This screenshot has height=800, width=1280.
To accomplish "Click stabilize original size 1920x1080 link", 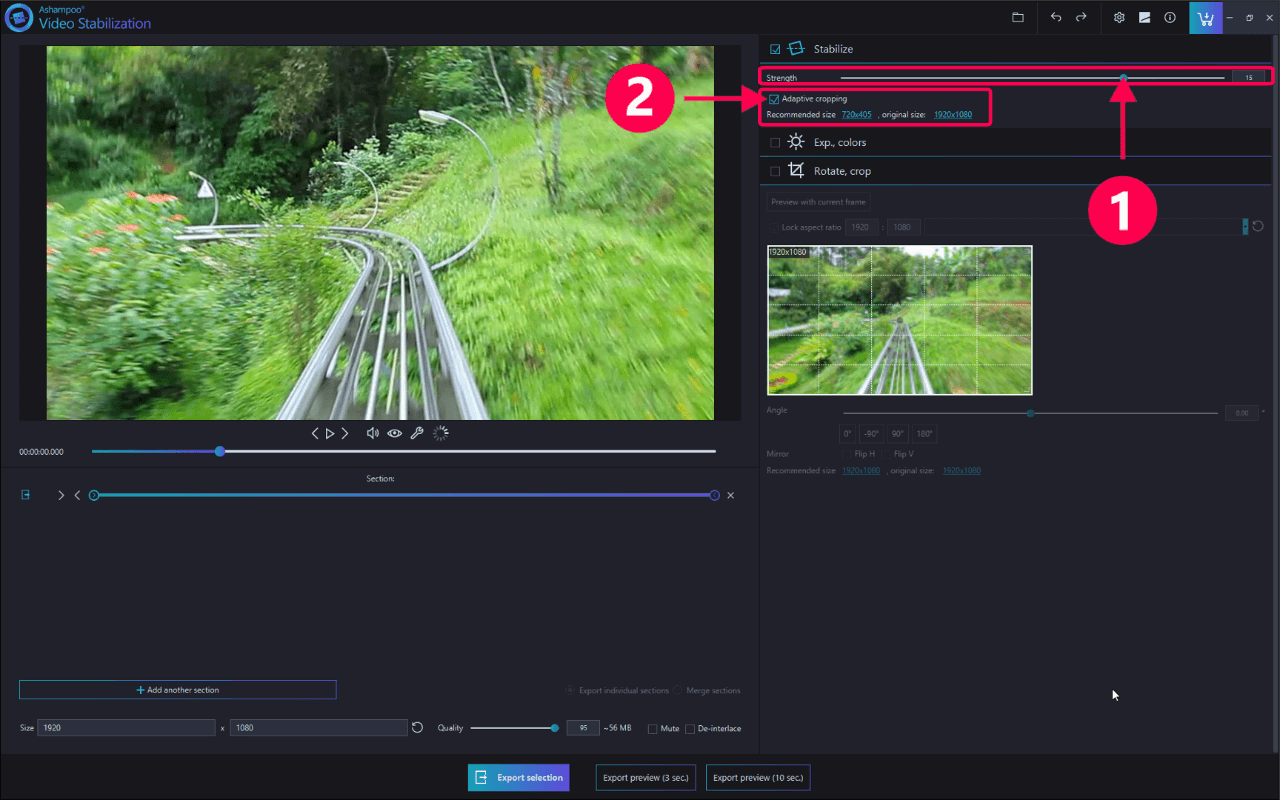I will [953, 115].
